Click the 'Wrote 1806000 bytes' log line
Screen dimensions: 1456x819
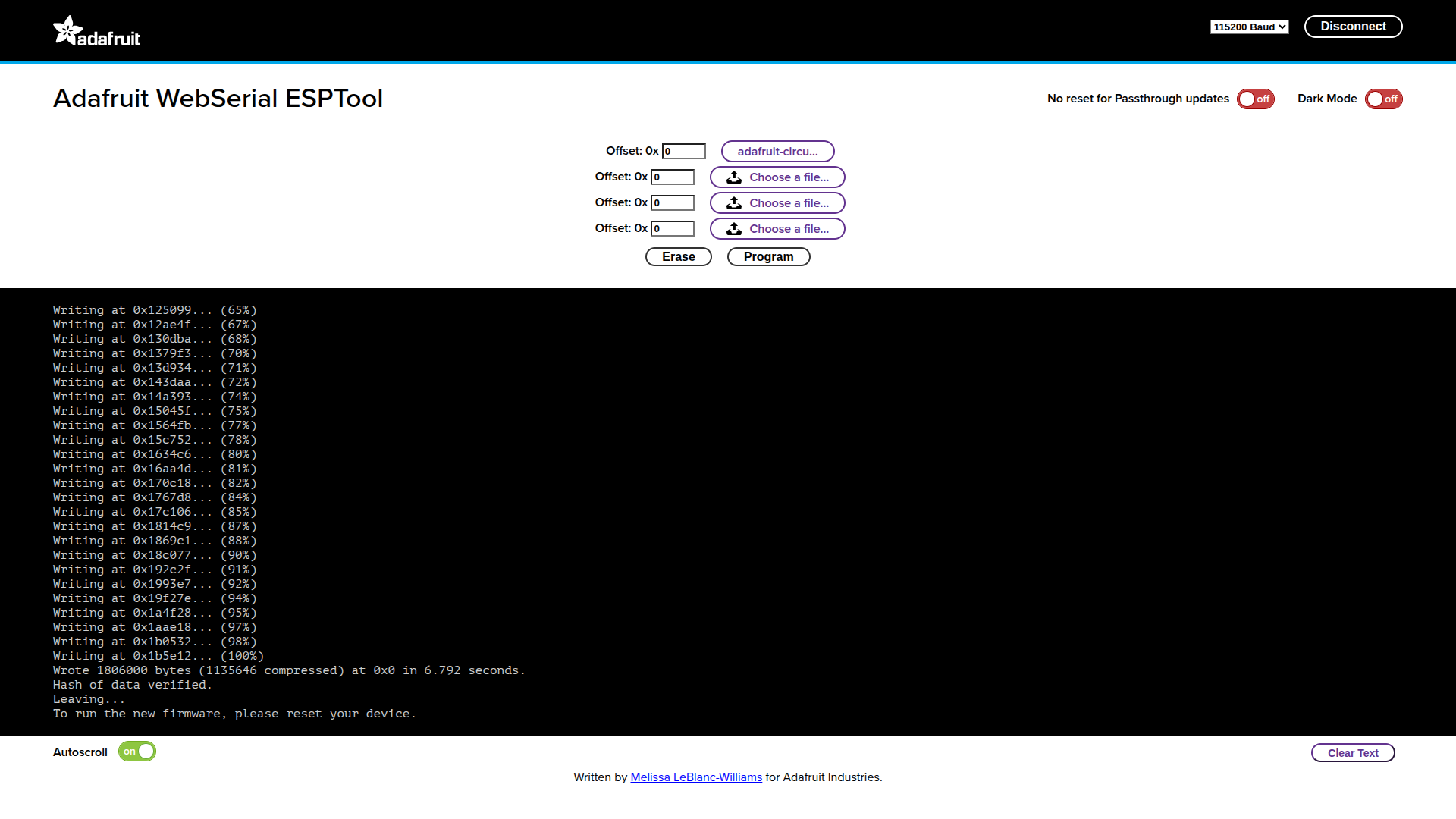point(289,670)
